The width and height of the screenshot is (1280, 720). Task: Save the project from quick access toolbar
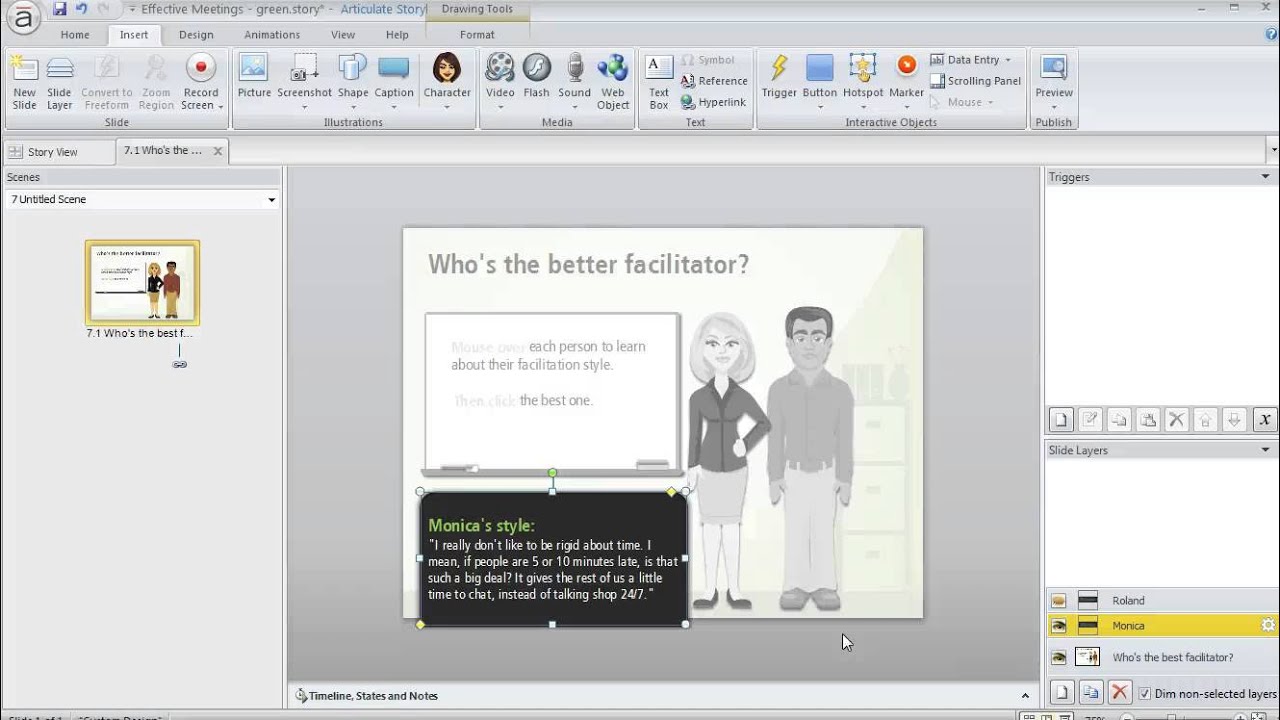pyautogui.click(x=60, y=9)
